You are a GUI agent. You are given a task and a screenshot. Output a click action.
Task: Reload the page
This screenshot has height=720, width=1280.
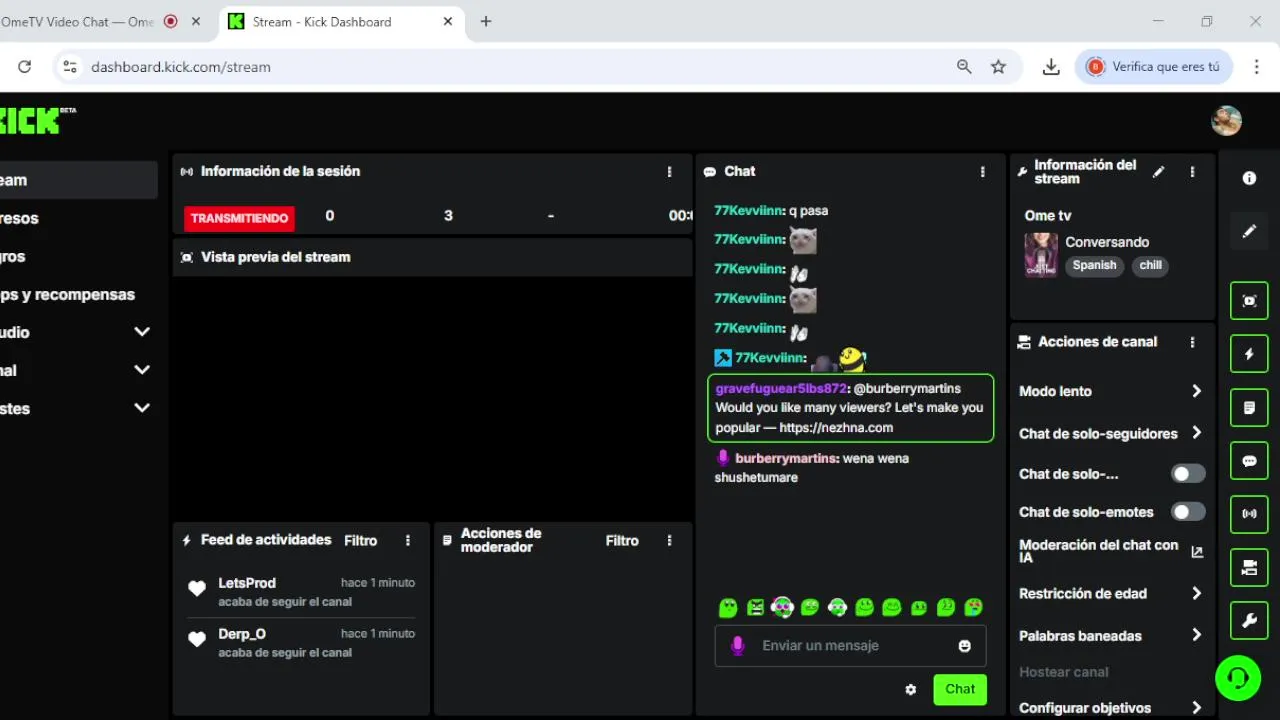point(24,67)
